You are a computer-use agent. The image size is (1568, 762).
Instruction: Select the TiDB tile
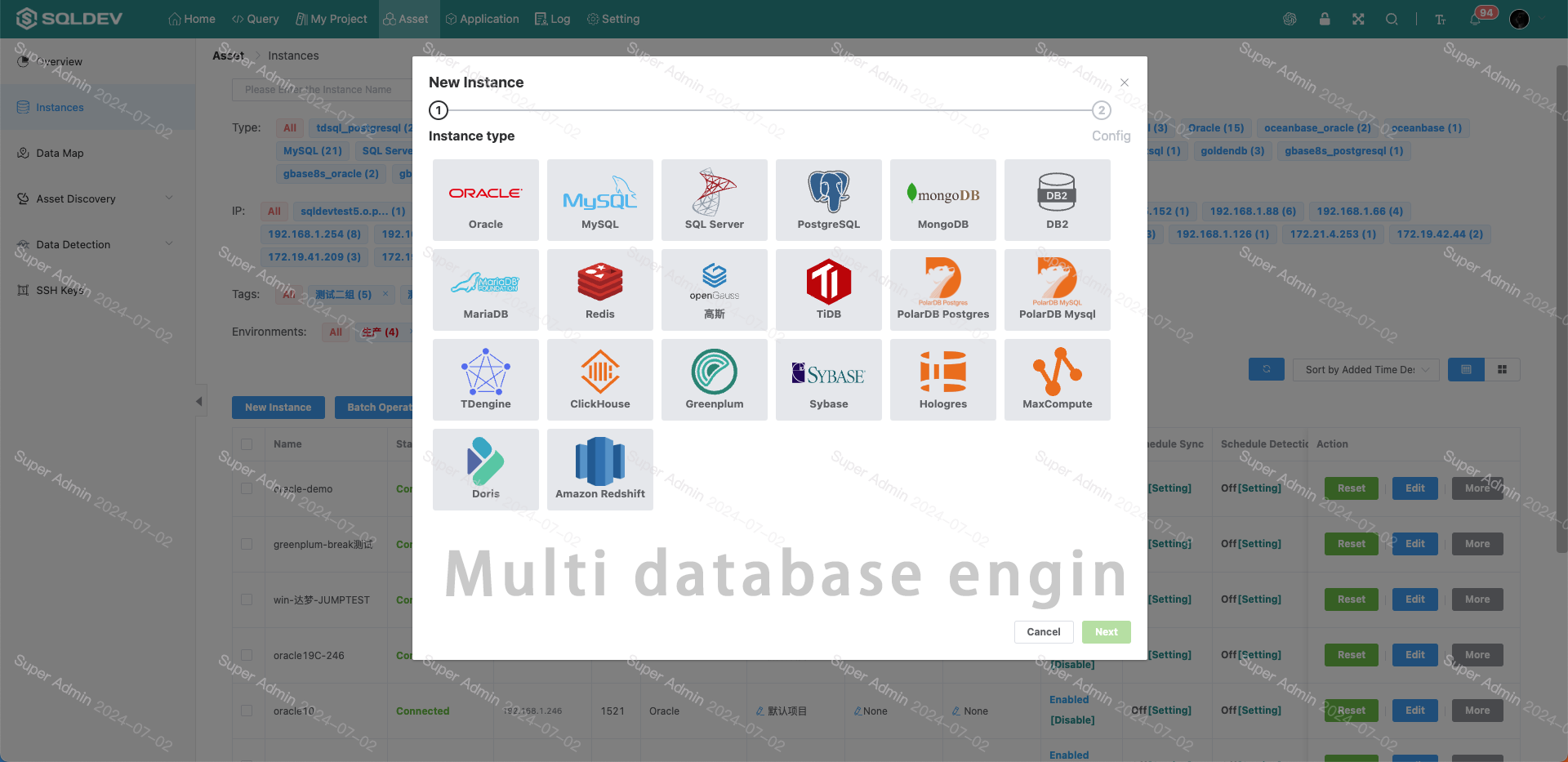[x=829, y=290]
